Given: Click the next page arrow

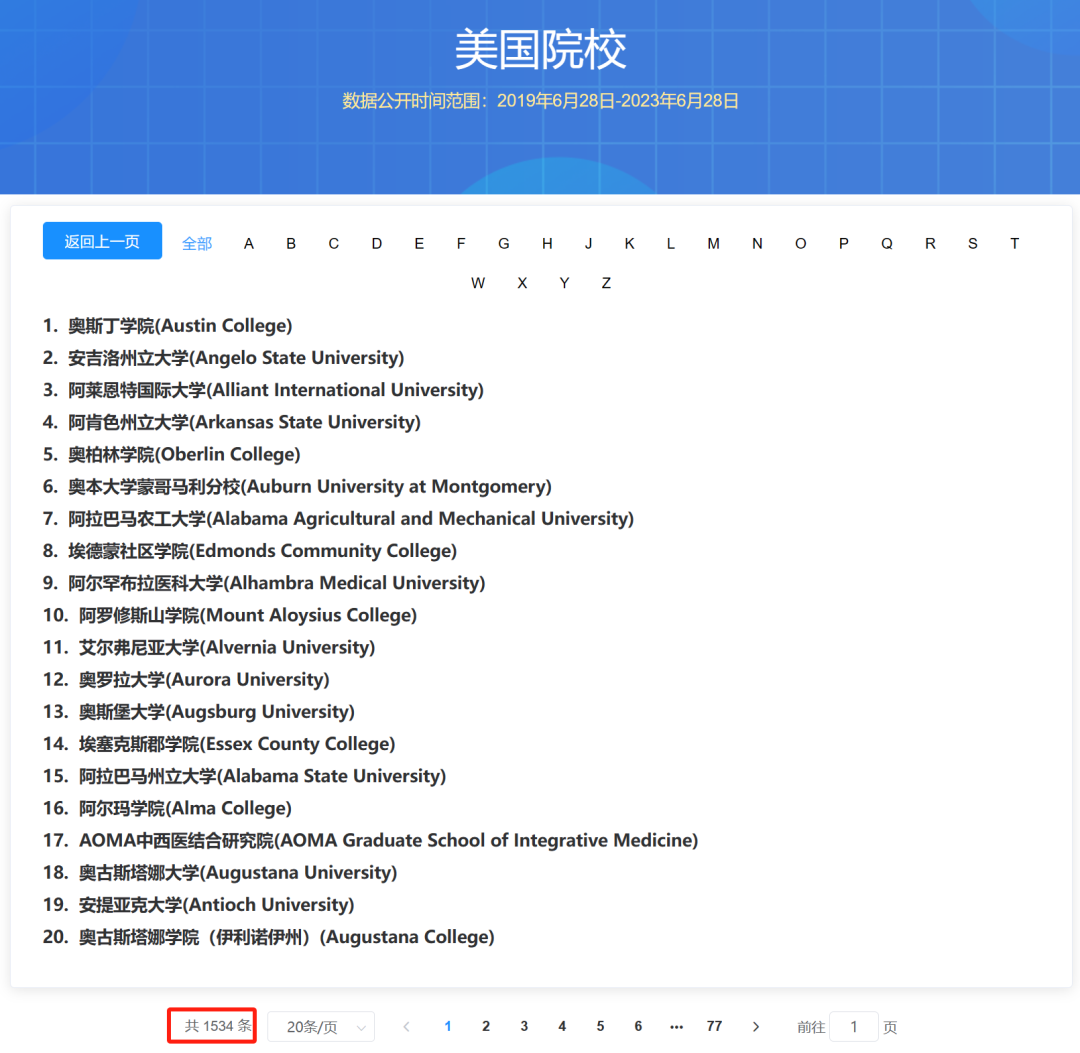Looking at the screenshot, I should 756,1026.
